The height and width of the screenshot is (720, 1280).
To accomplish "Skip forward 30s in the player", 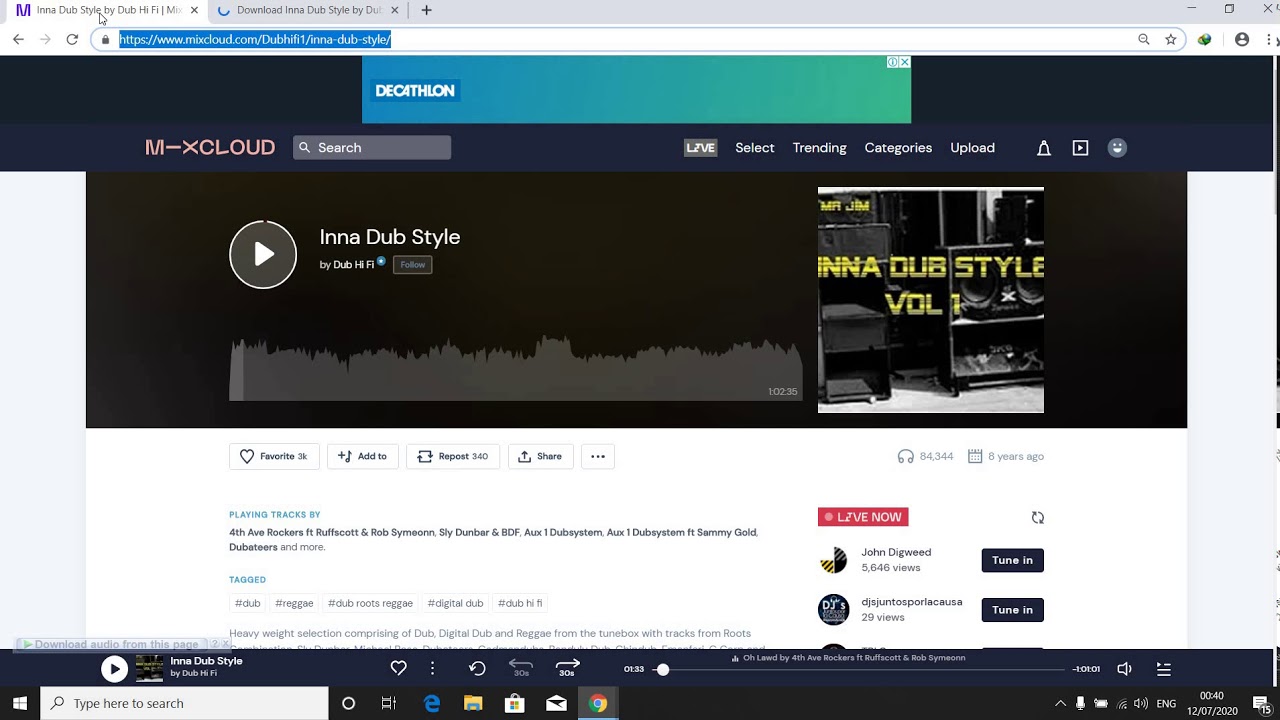I will click(x=567, y=668).
